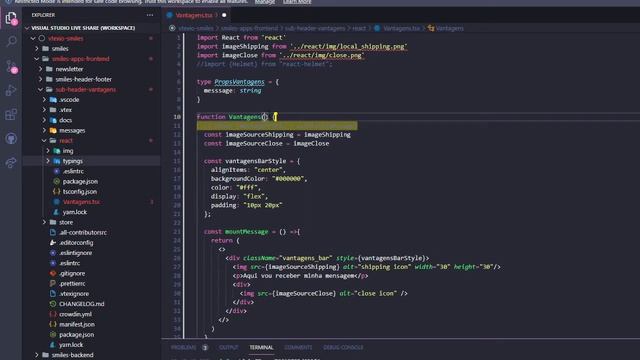Open the CHANGELOG.md file
The height and width of the screenshot is (360, 640).
[x=81, y=304]
